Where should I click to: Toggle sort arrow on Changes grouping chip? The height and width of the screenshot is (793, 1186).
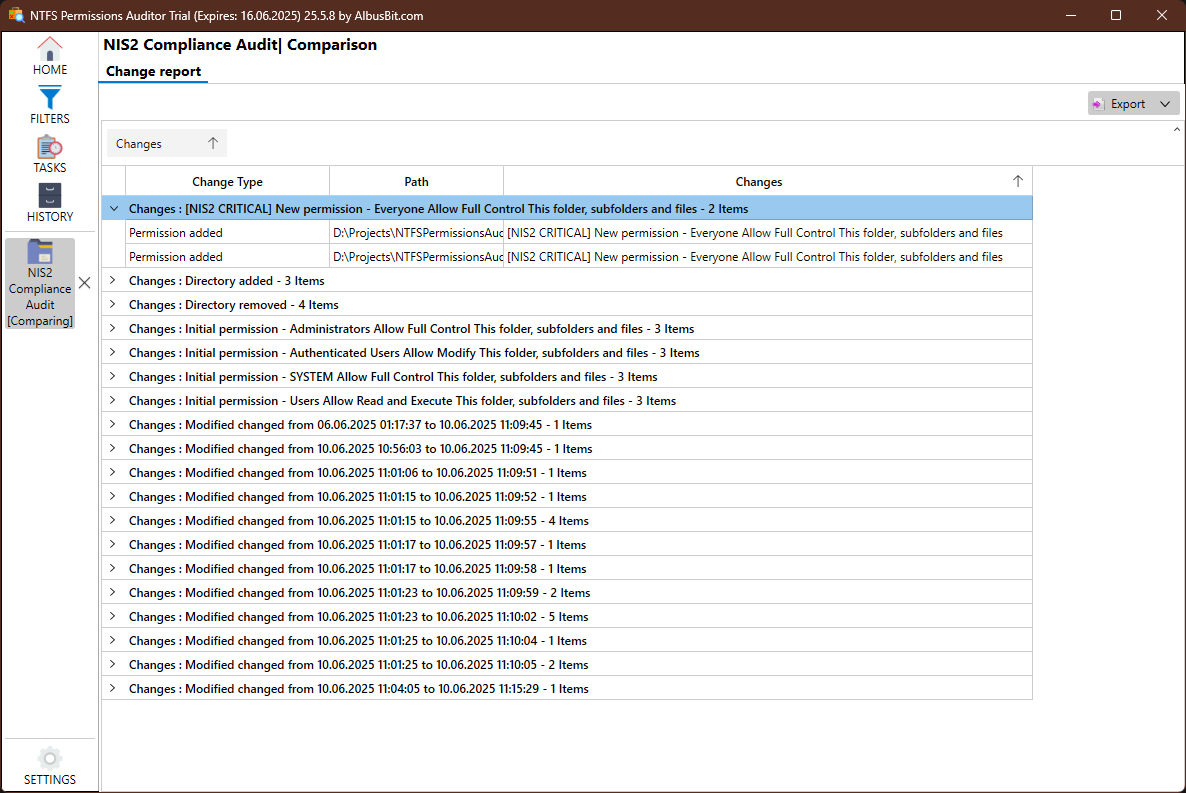(x=213, y=143)
